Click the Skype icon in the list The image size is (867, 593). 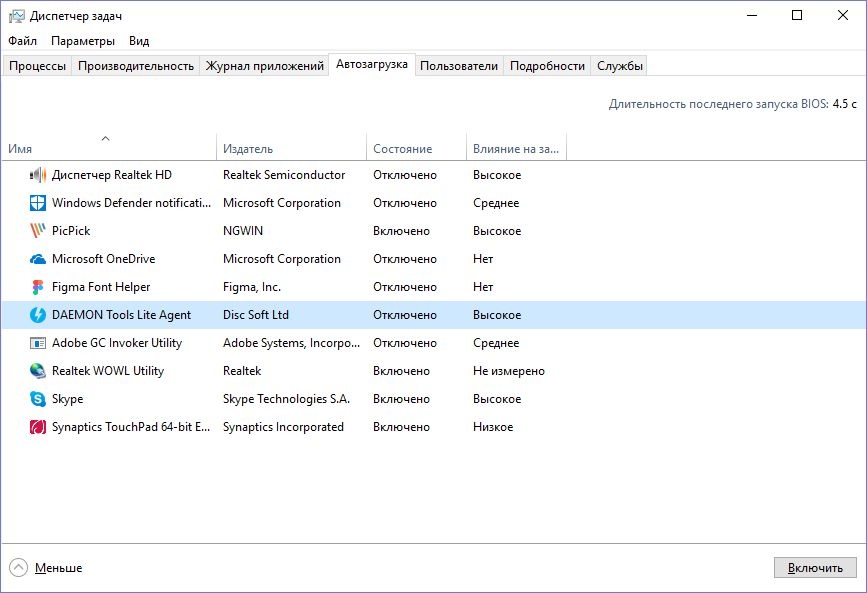38,399
